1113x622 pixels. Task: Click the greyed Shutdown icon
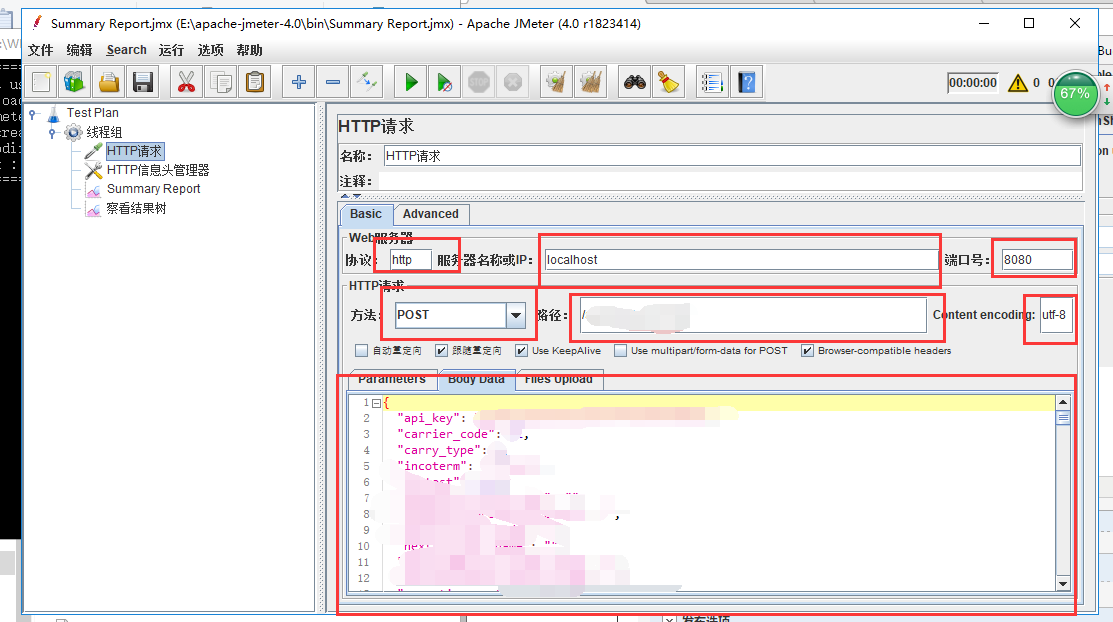tap(512, 82)
